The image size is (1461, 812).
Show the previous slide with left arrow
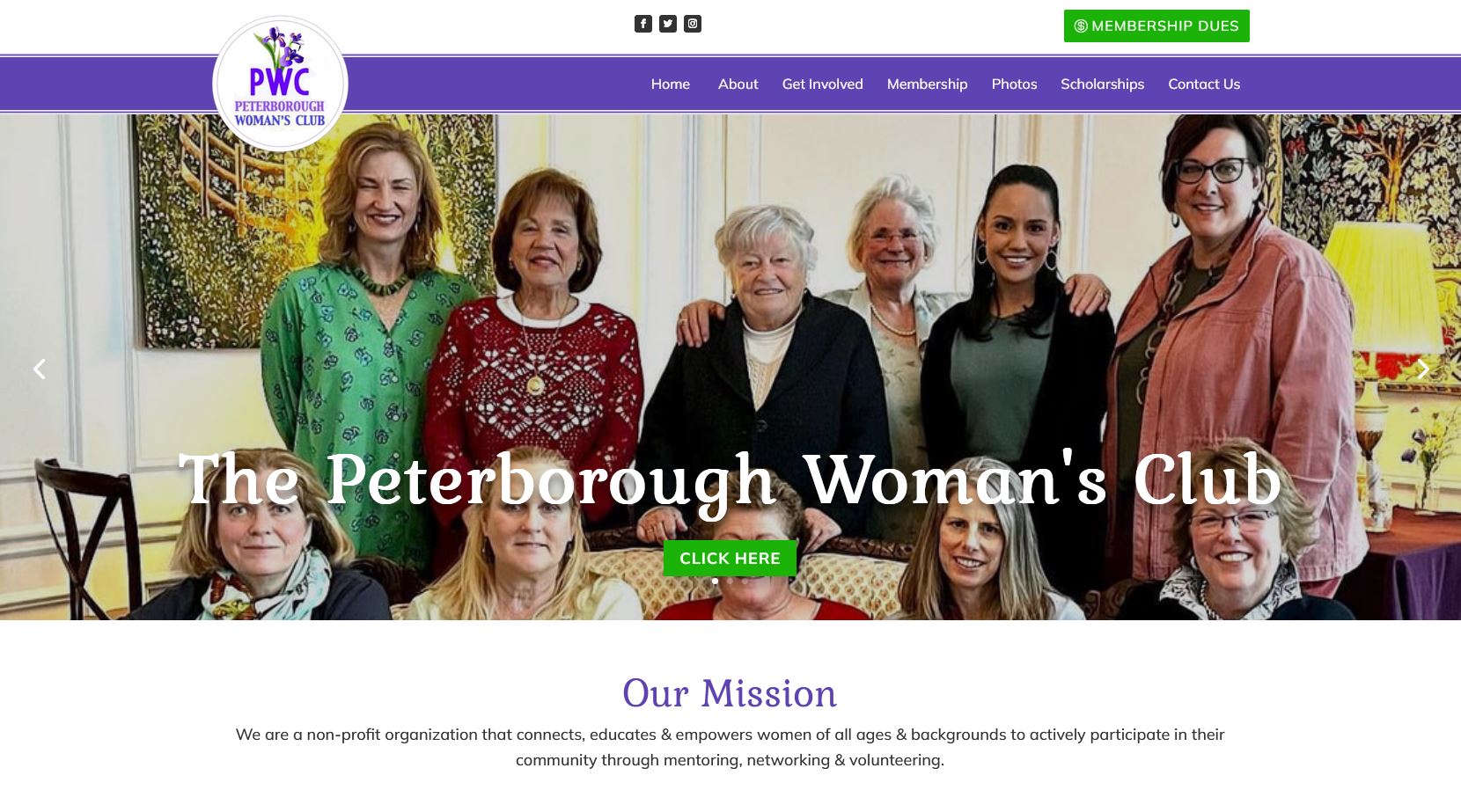[x=39, y=369]
